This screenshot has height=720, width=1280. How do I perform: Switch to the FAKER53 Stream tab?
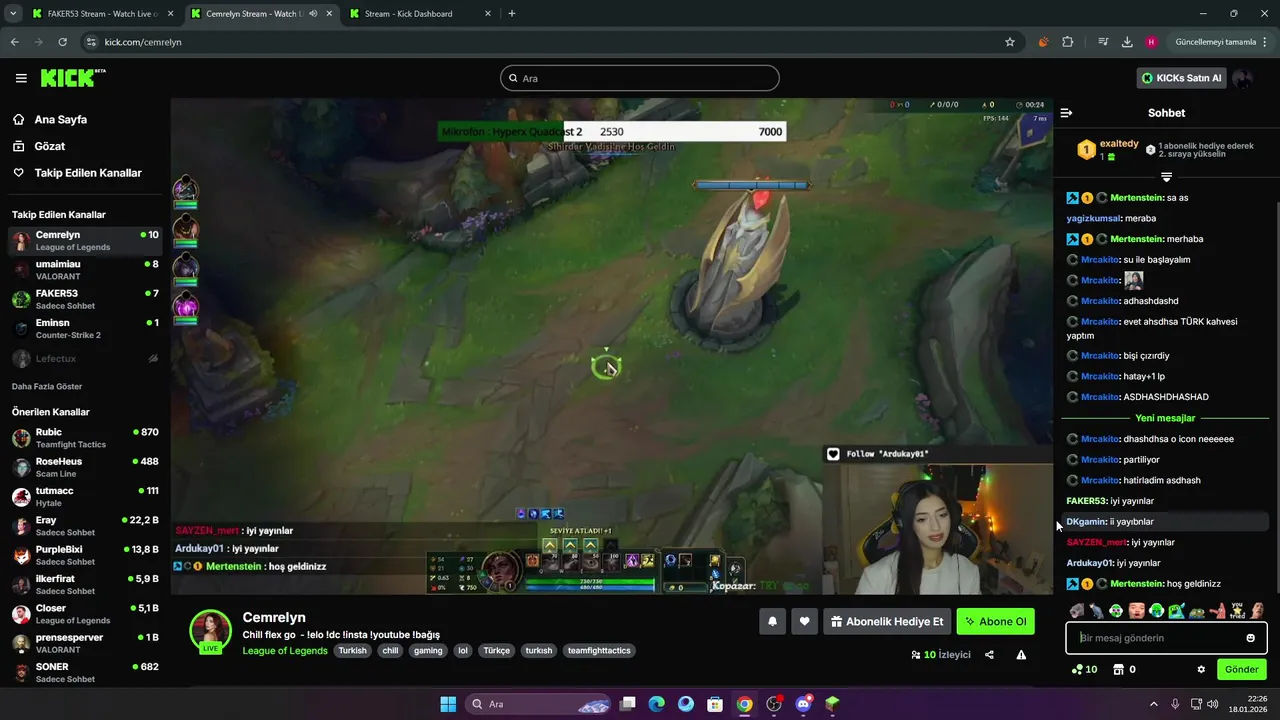pyautogui.click(x=100, y=14)
